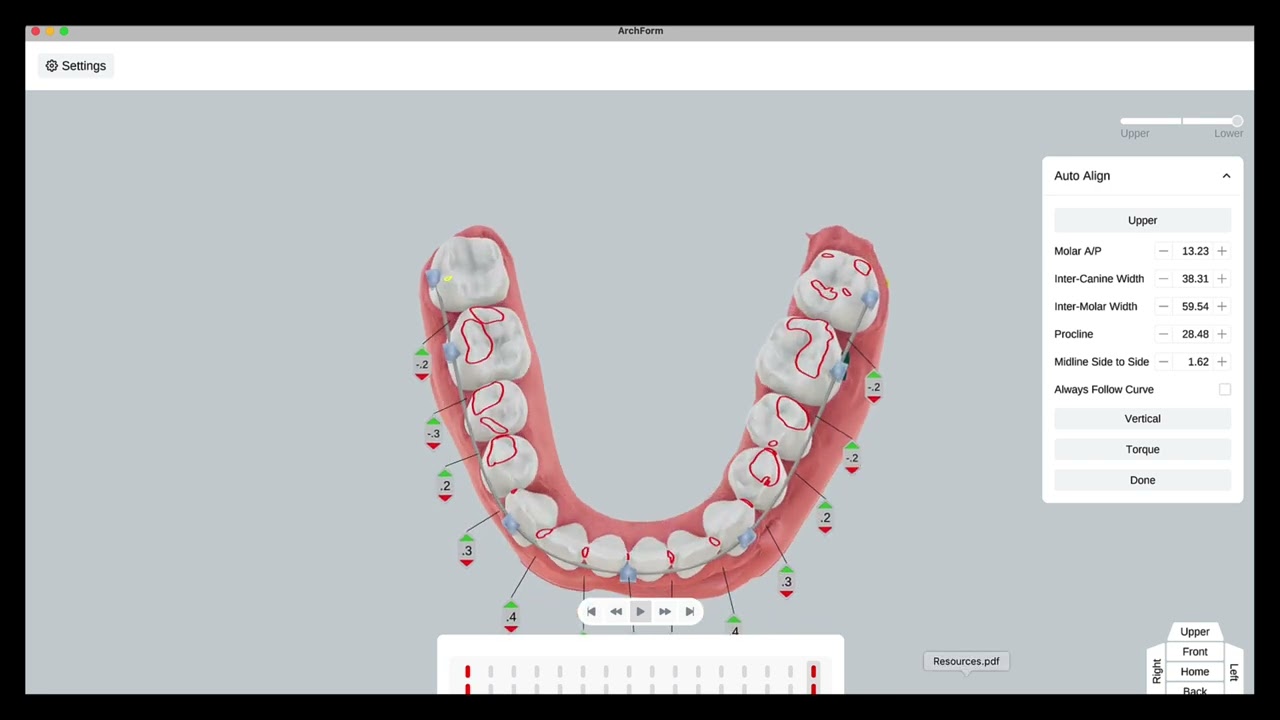Click the Upper/Lower arch slider knob

coord(1237,121)
